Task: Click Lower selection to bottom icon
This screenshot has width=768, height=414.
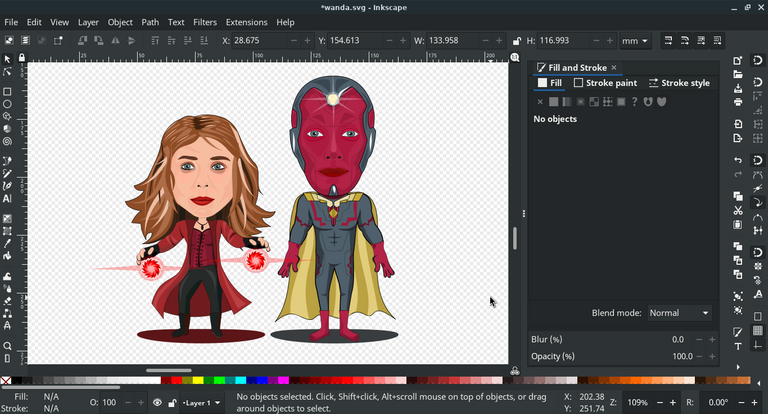Action: [204, 41]
